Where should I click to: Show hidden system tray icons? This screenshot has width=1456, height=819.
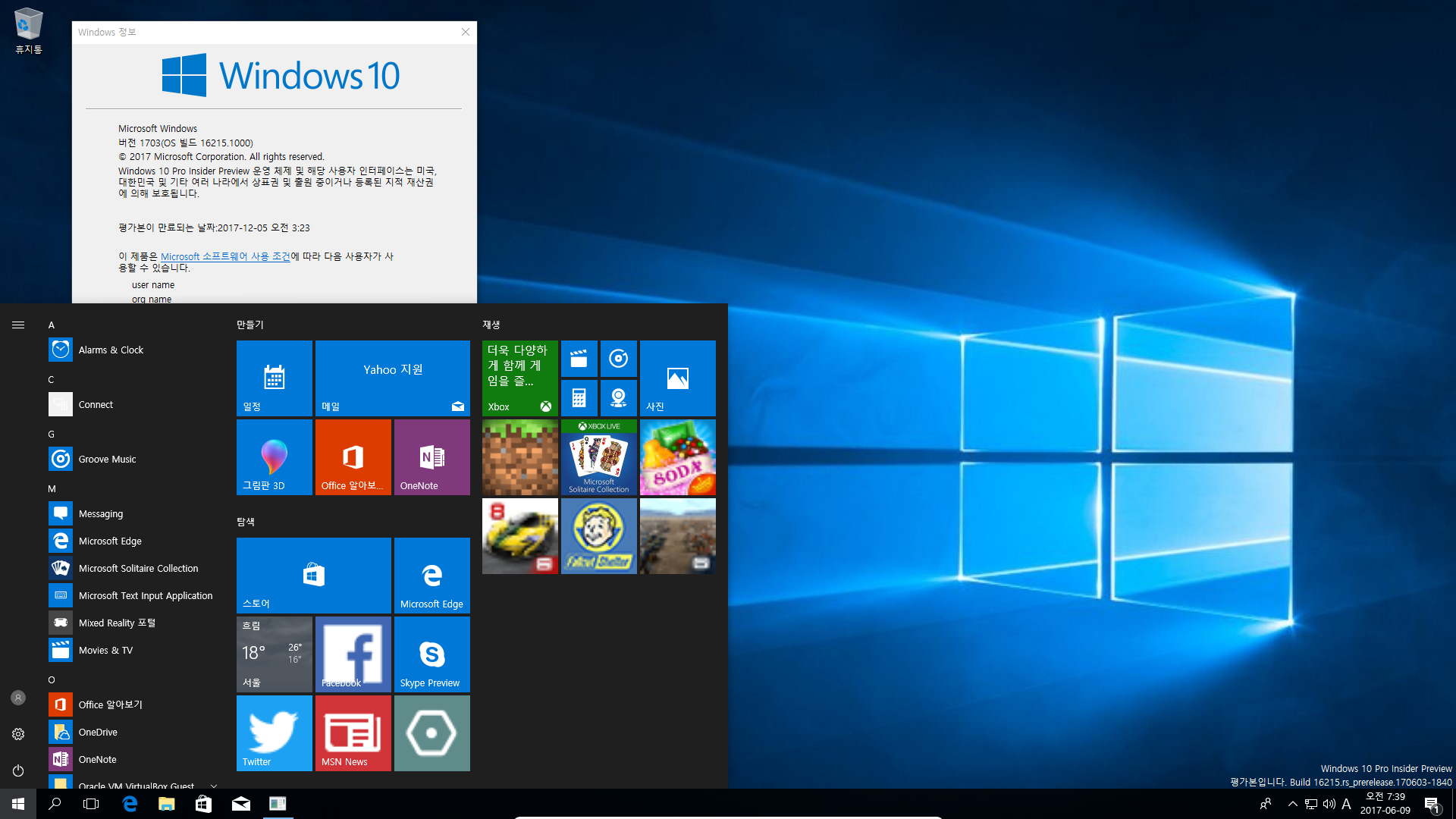coord(1293,804)
